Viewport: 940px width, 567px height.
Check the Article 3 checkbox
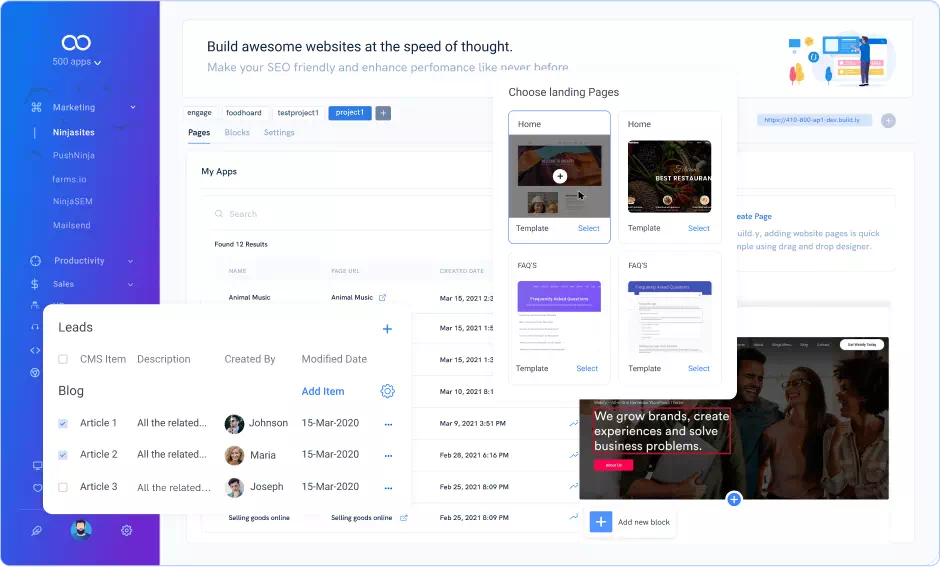pyautogui.click(x=63, y=487)
